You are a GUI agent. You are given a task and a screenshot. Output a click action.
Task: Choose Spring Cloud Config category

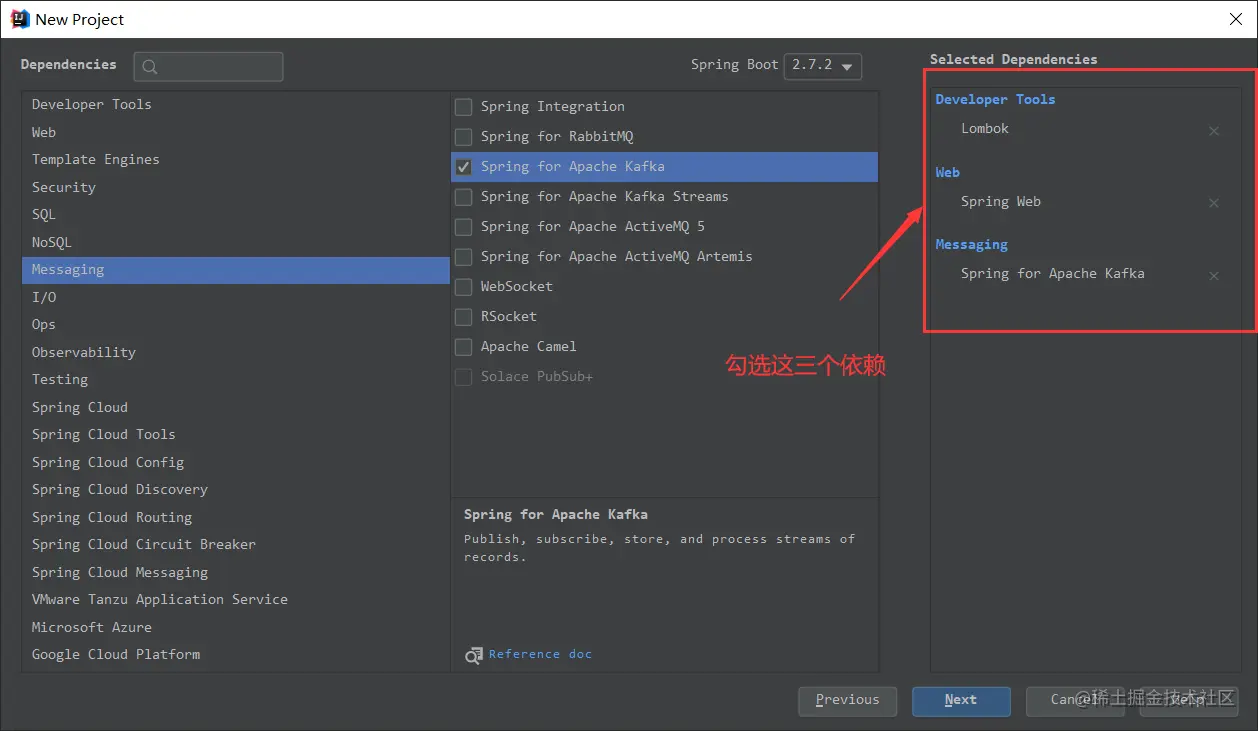point(236,462)
